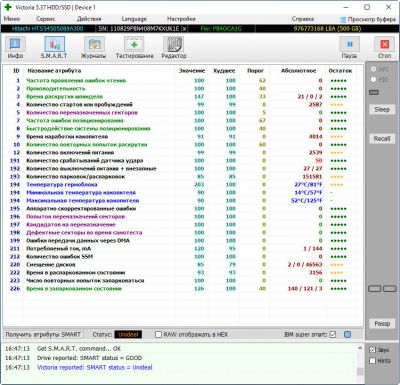The width and height of the screenshot is (400, 385).
Task: Select Температура гермоблока row
Action: (183, 184)
